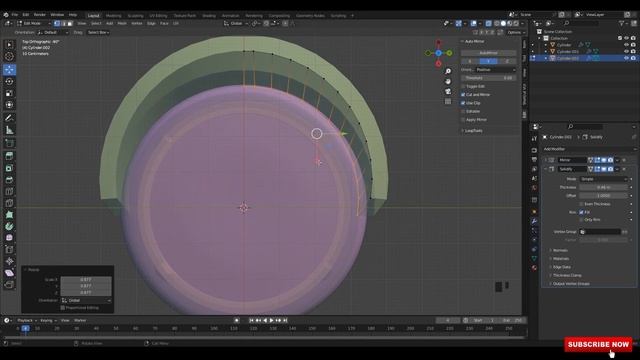Select the Measure tool
Image resolution: width=640 pixels, height=360 pixels.
pyautogui.click(x=9, y=130)
